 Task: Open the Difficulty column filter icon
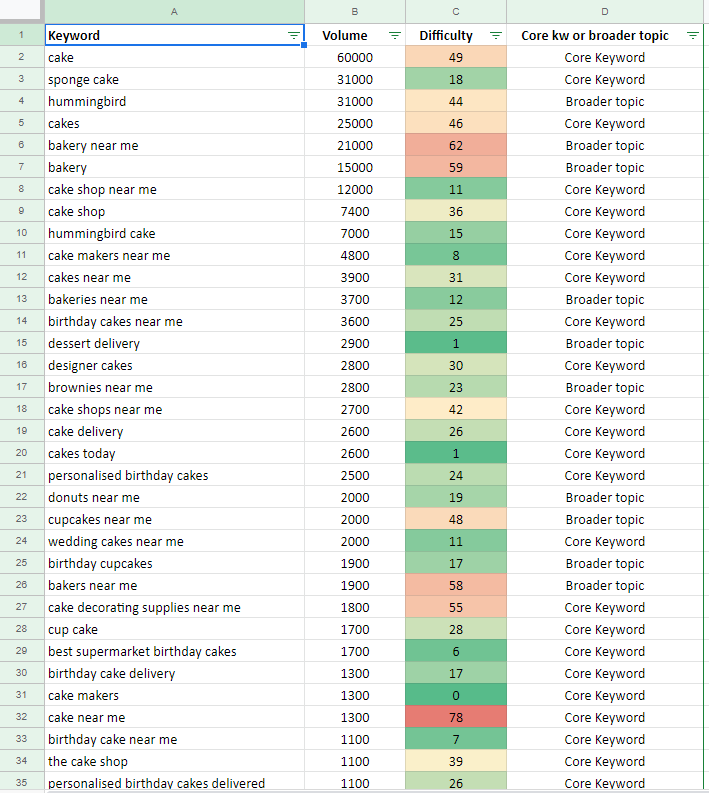[x=496, y=35]
